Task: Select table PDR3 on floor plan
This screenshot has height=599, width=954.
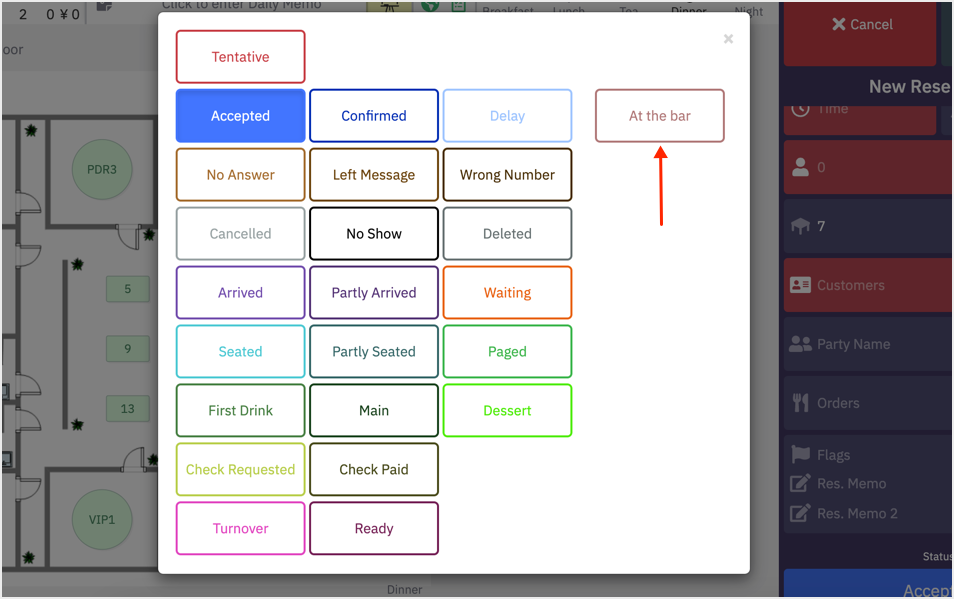Action: pyautogui.click(x=102, y=170)
